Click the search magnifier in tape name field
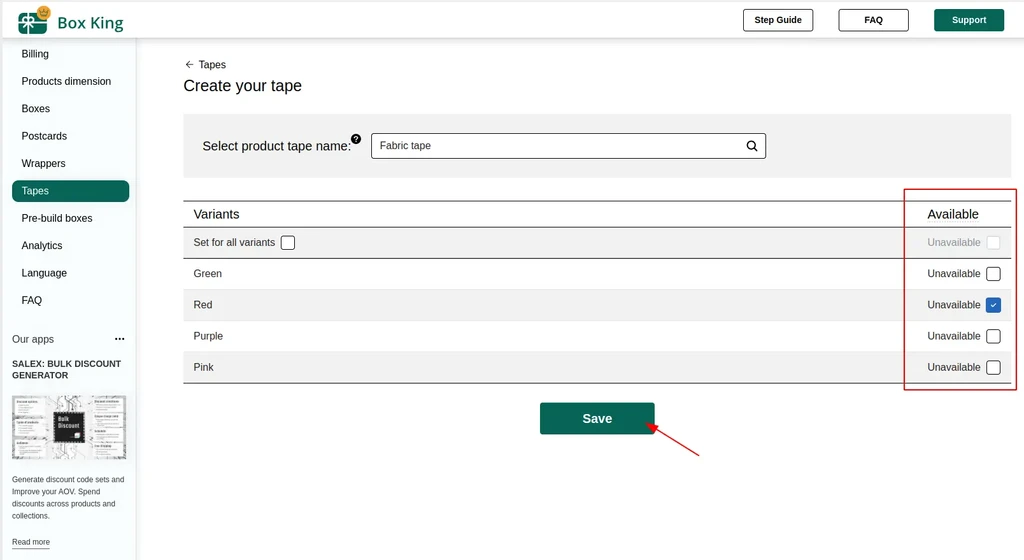The height and width of the screenshot is (560, 1024). 752,146
